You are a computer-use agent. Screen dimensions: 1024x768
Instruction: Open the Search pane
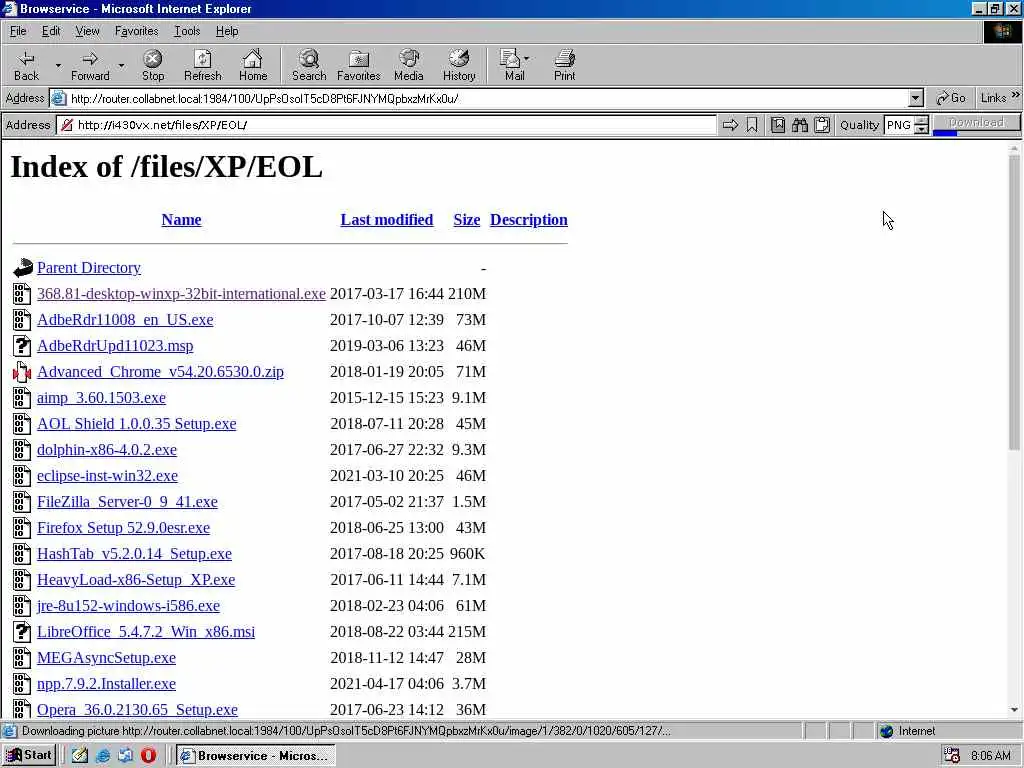coord(309,65)
